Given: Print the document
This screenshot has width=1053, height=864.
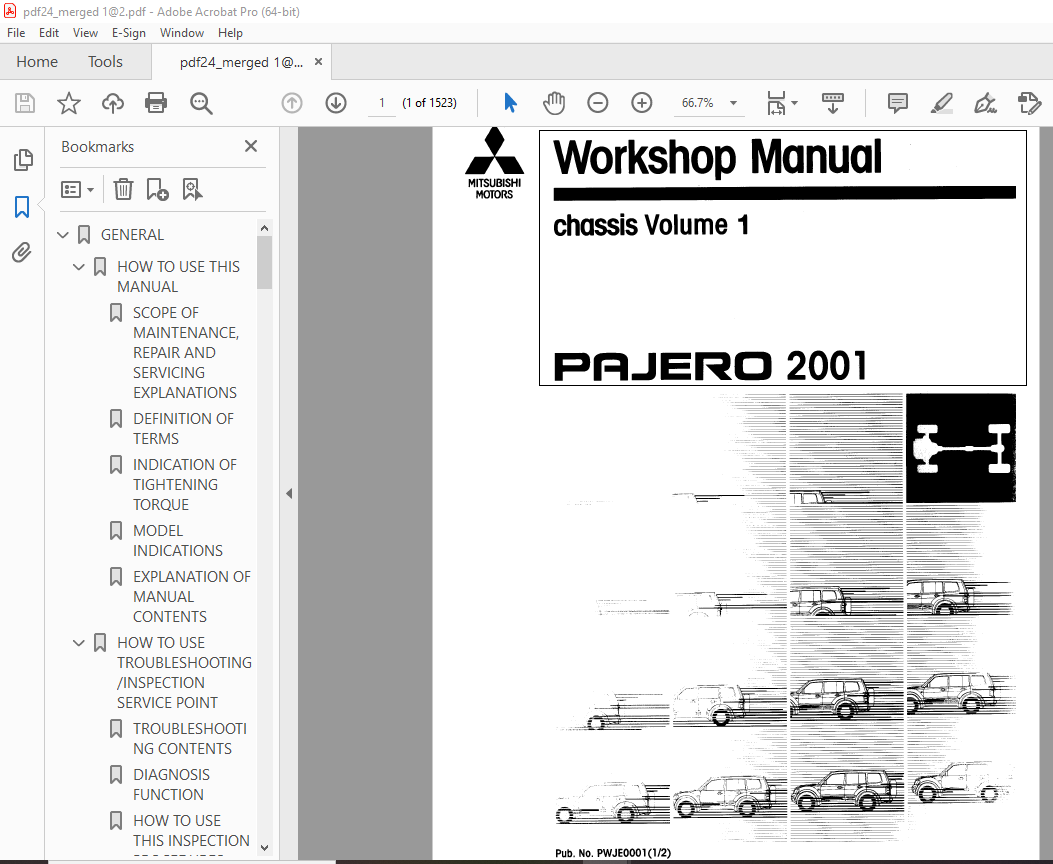Looking at the screenshot, I should (156, 103).
